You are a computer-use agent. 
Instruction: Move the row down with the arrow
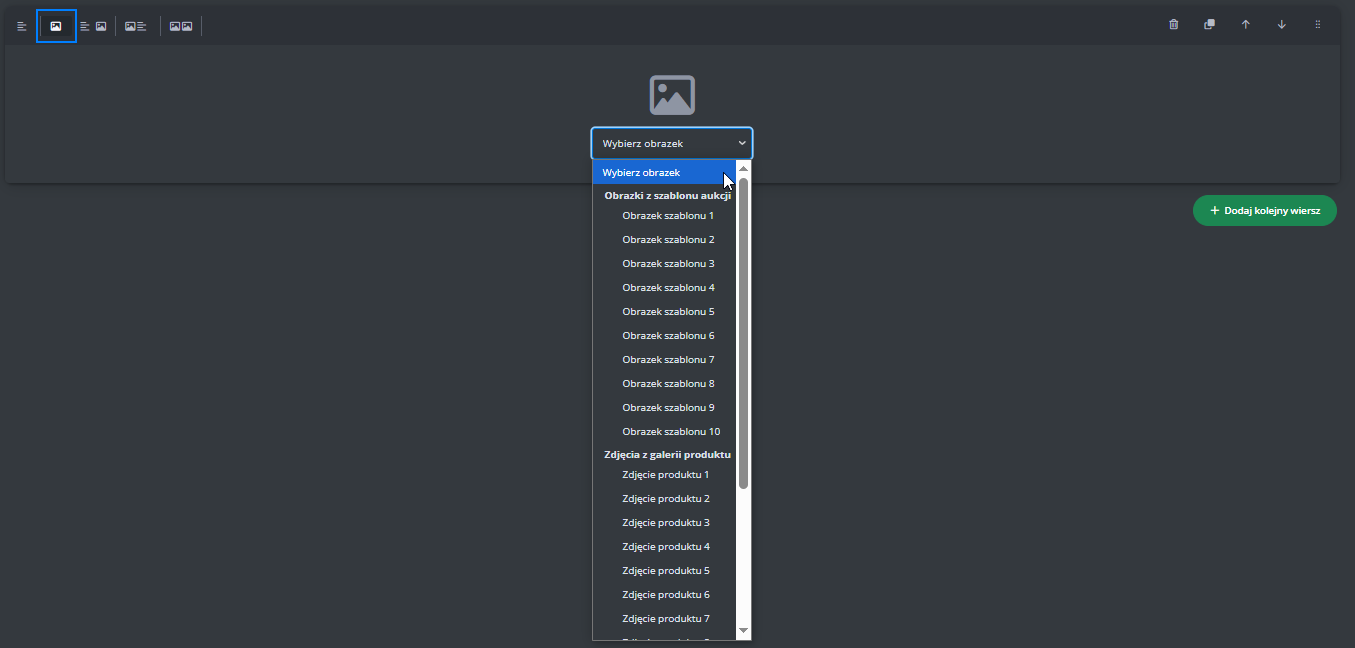(1281, 25)
